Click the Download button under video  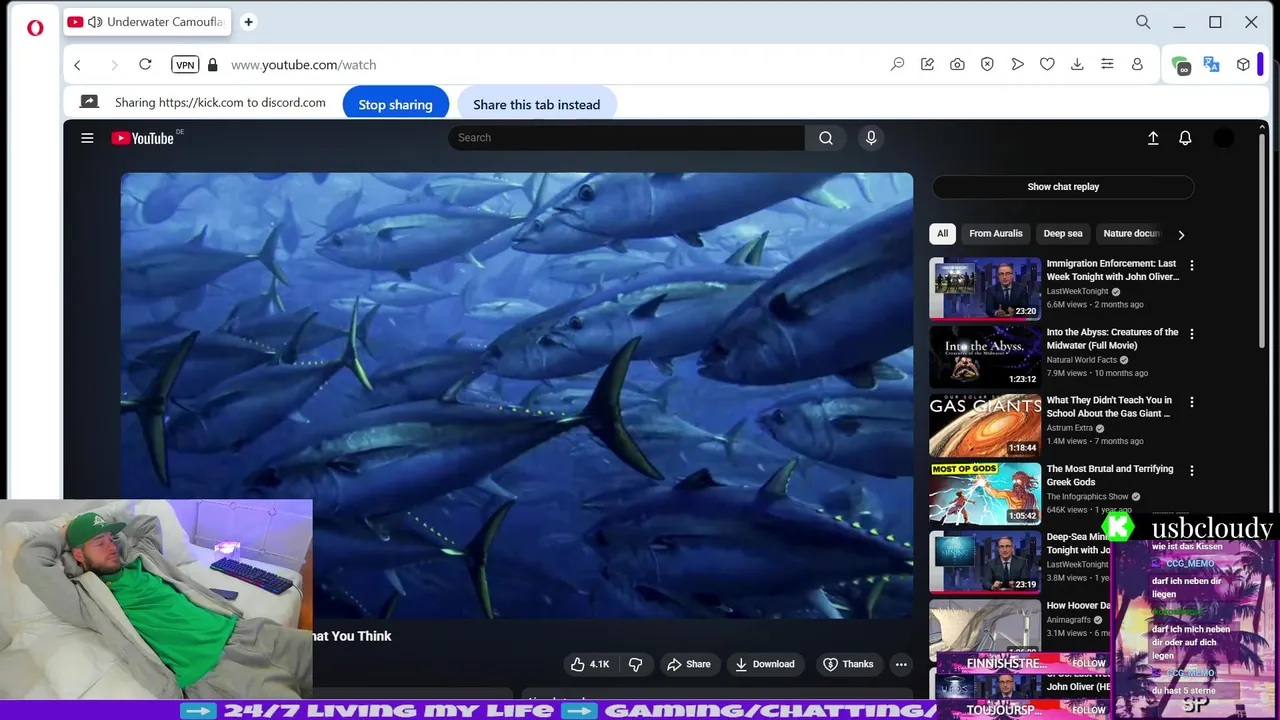pos(765,664)
